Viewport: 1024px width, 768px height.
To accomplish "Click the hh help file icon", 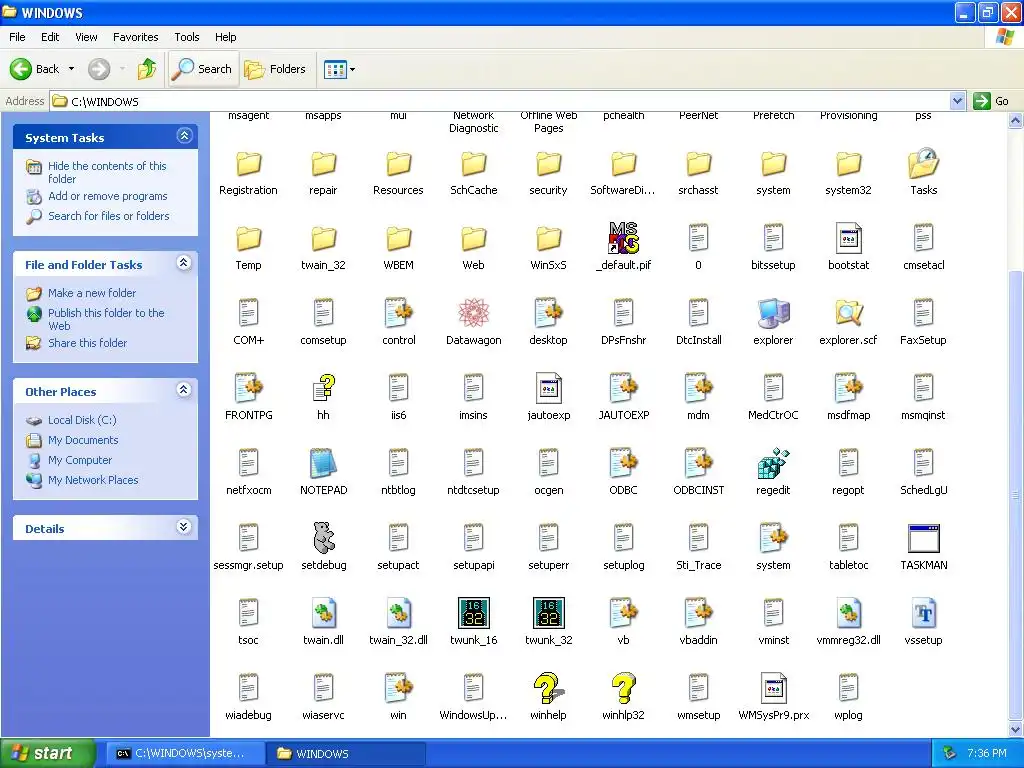I will tap(323, 388).
